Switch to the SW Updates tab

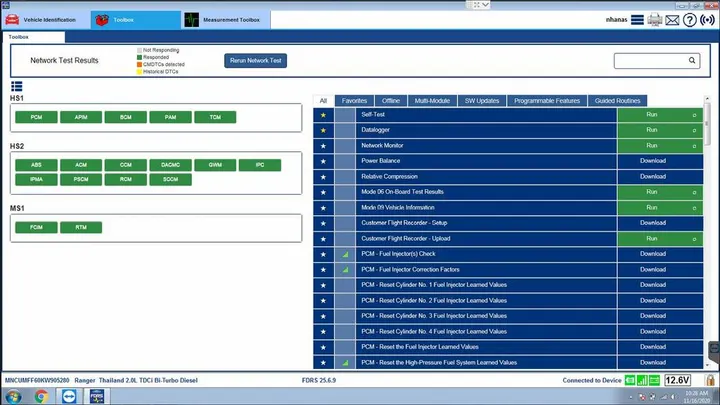(482, 101)
